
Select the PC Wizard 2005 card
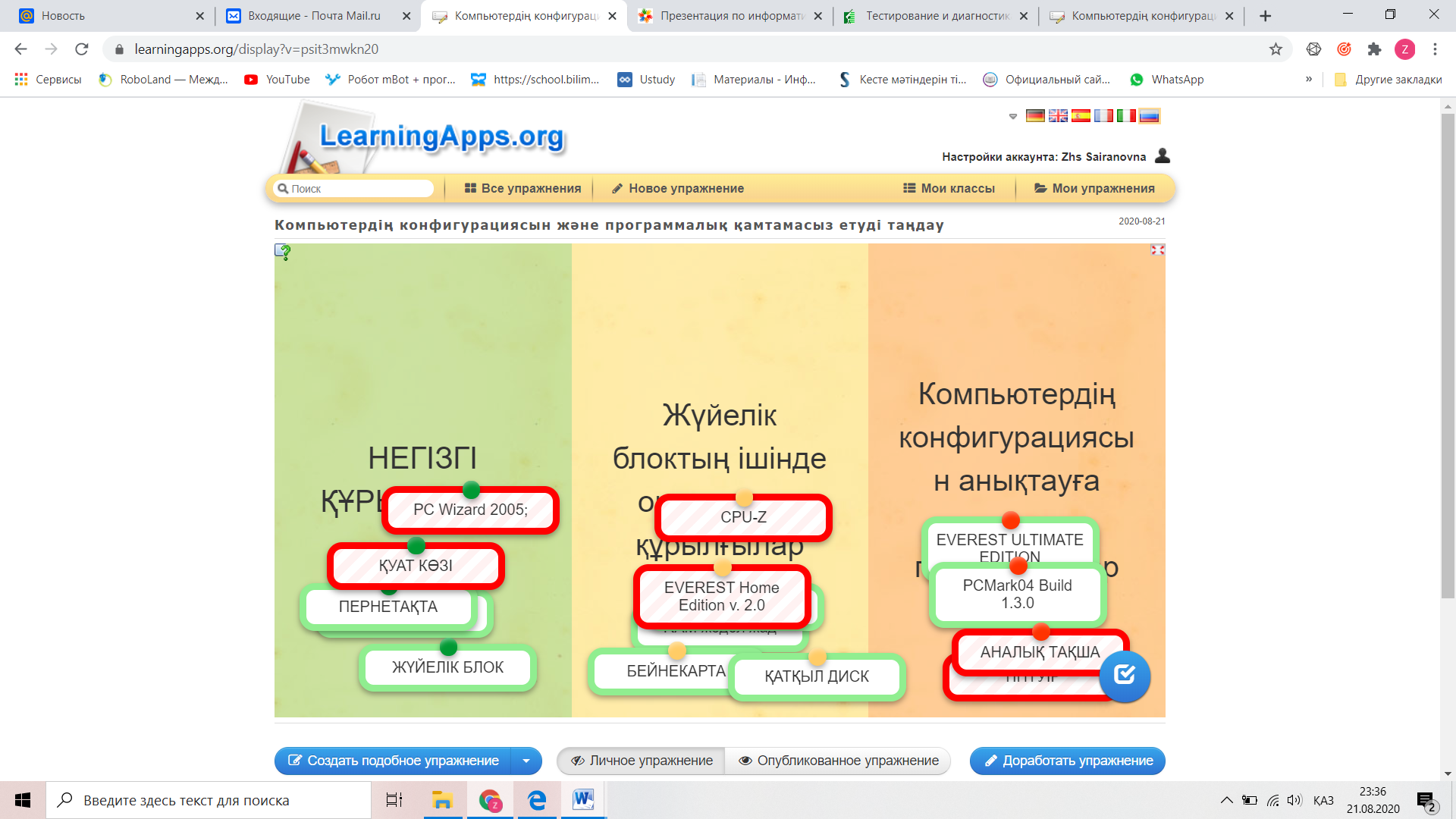pyautogui.click(x=470, y=510)
